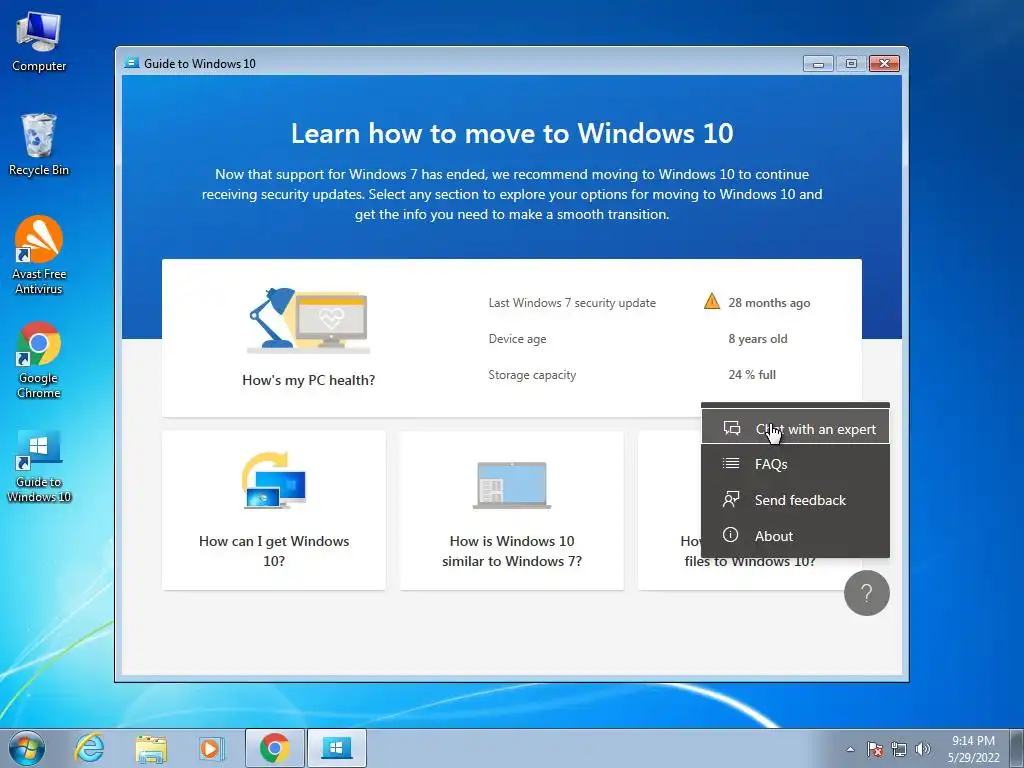Open FAQs from the help menu
1024x768 pixels.
point(795,464)
